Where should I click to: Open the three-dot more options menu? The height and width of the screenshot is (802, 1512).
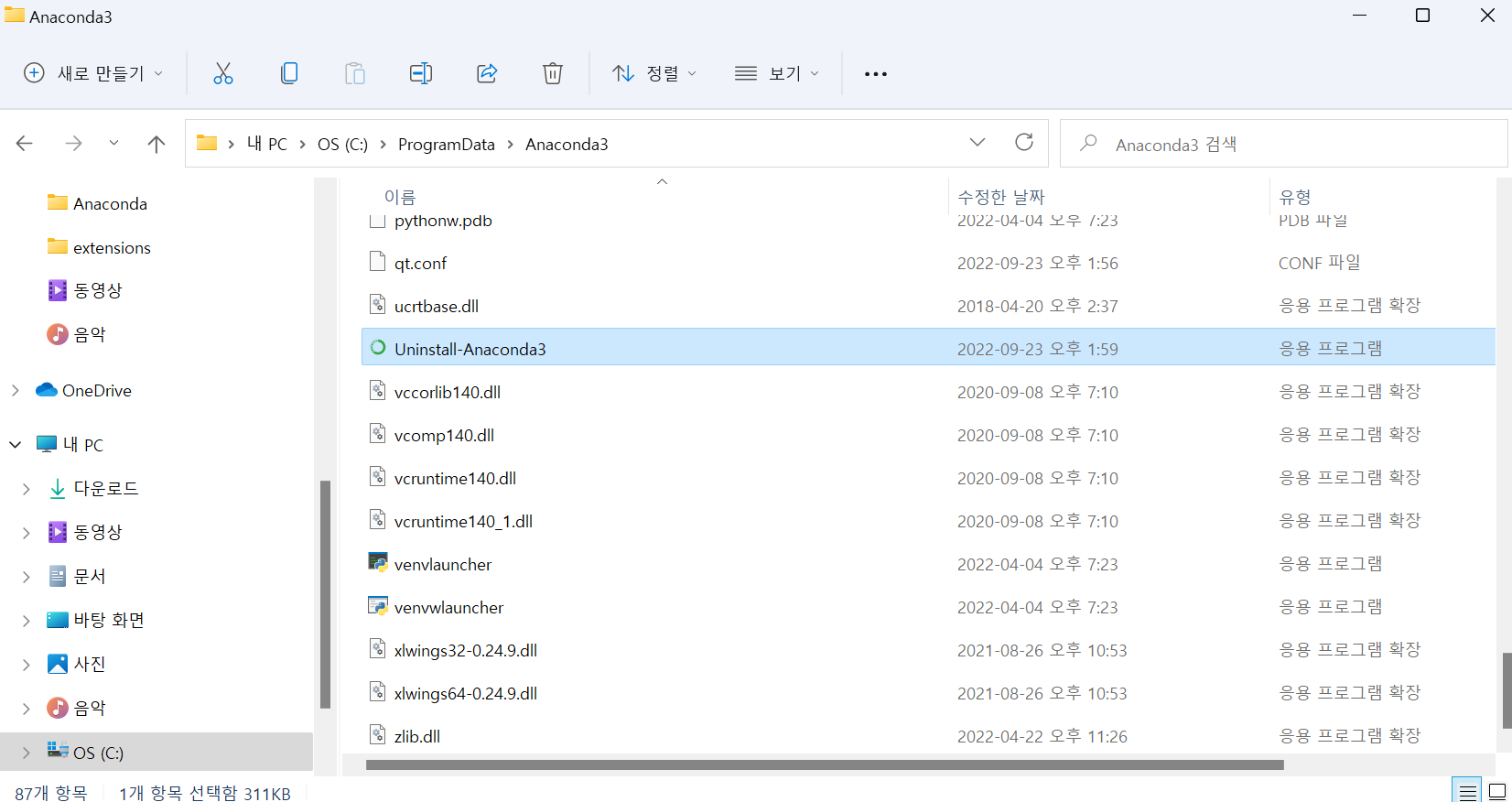coord(876,74)
